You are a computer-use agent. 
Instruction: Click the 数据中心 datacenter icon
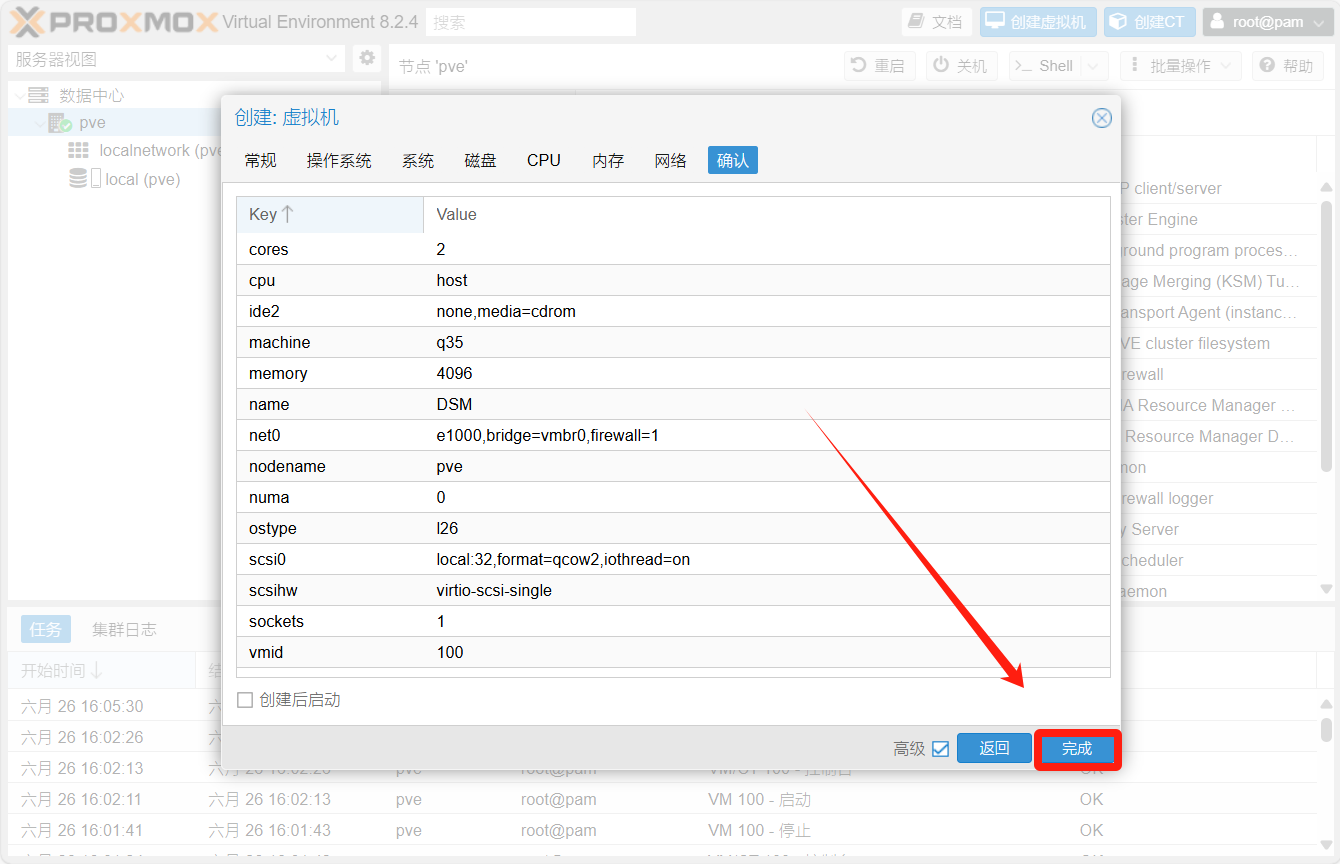coord(39,96)
